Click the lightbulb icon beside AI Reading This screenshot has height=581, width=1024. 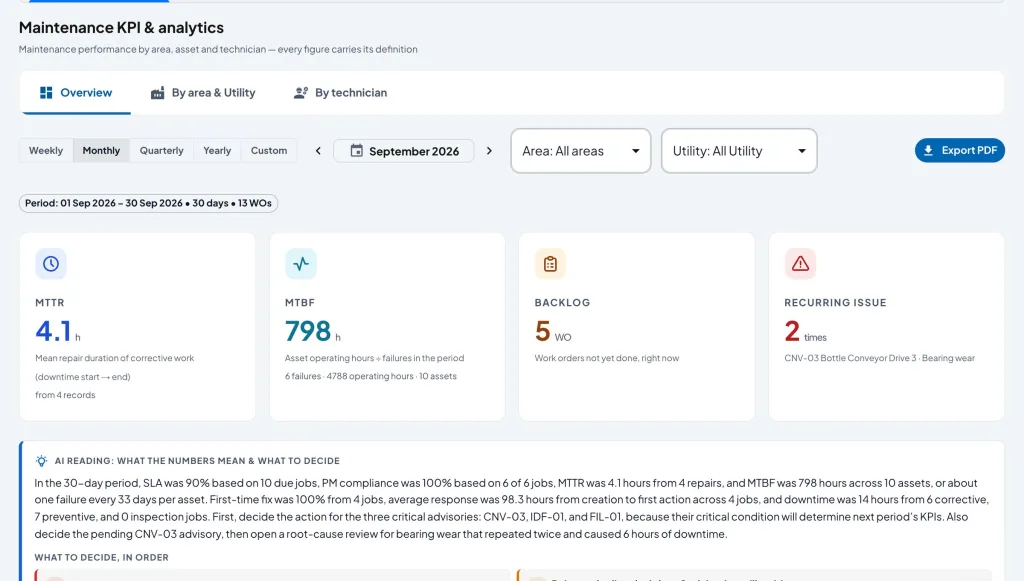(41, 461)
